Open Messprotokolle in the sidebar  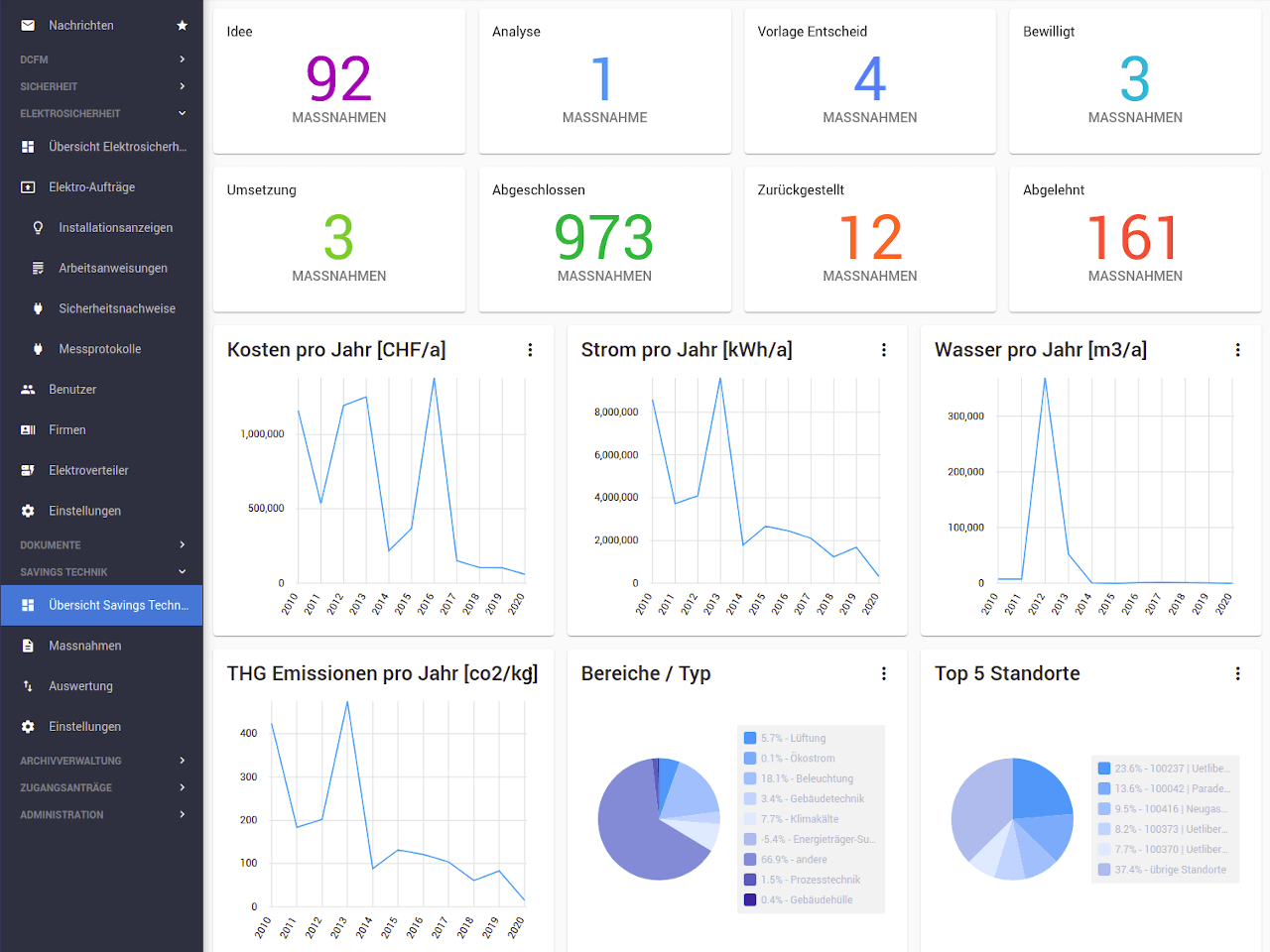[99, 349]
